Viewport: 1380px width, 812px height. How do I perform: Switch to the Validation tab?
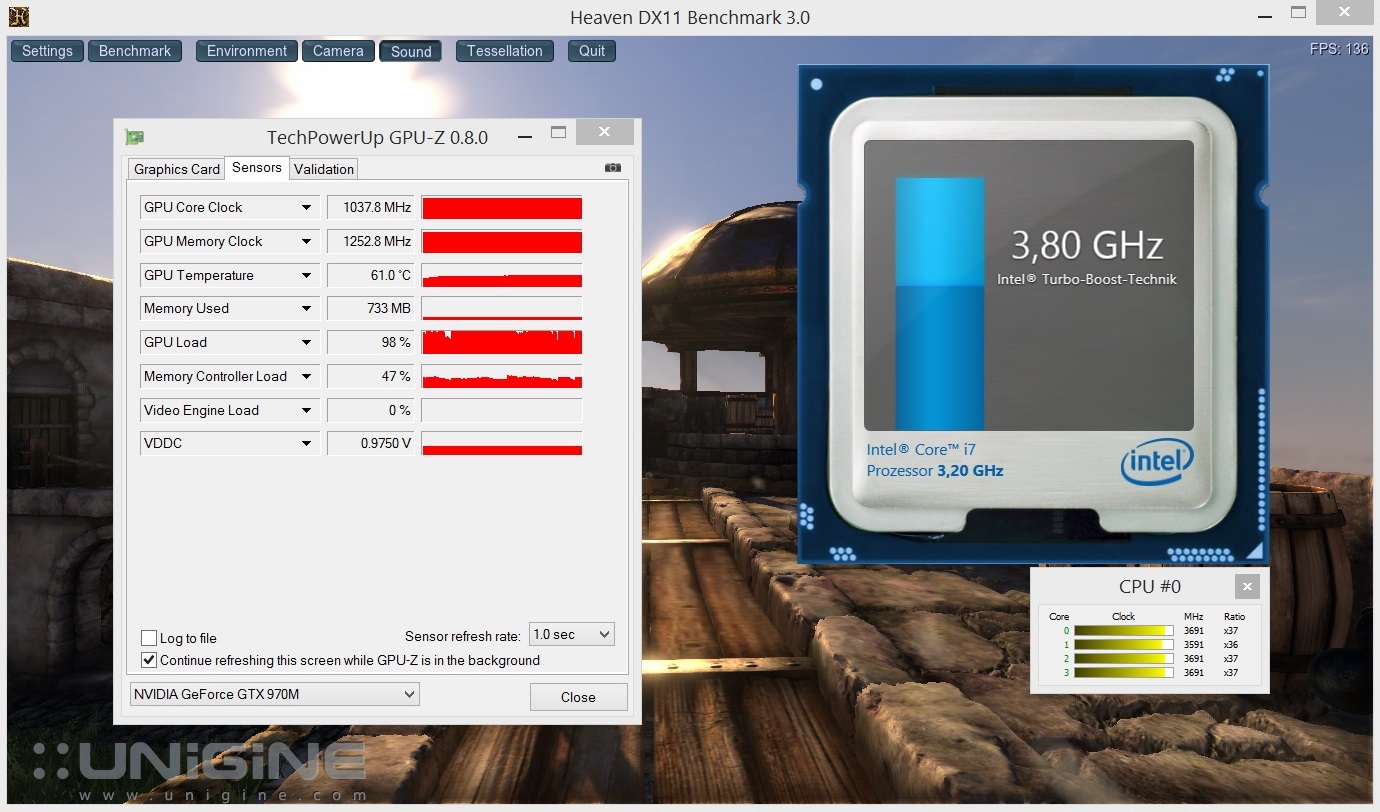point(324,169)
